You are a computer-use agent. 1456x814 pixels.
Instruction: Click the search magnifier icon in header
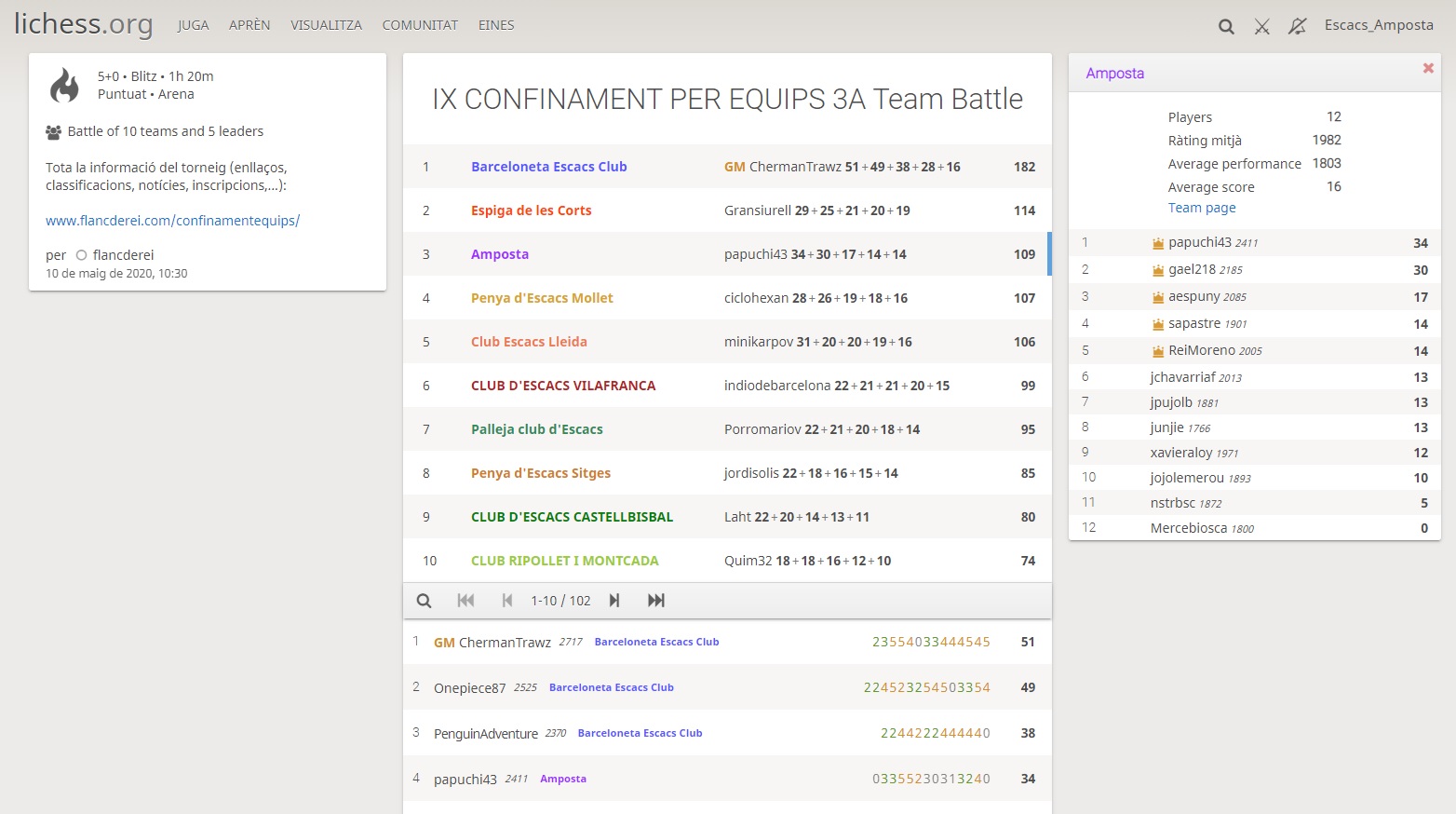click(x=1226, y=26)
